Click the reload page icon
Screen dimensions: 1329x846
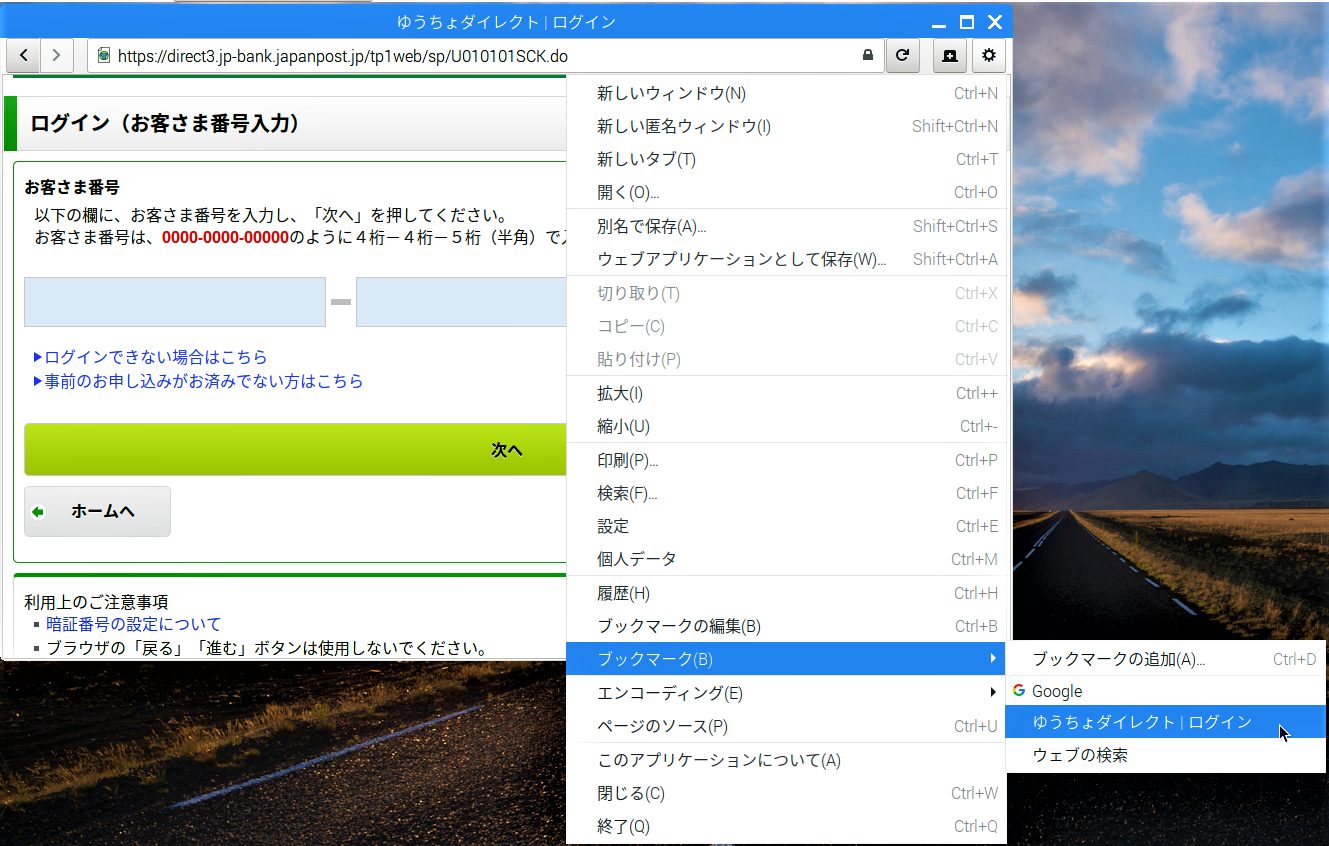[902, 56]
